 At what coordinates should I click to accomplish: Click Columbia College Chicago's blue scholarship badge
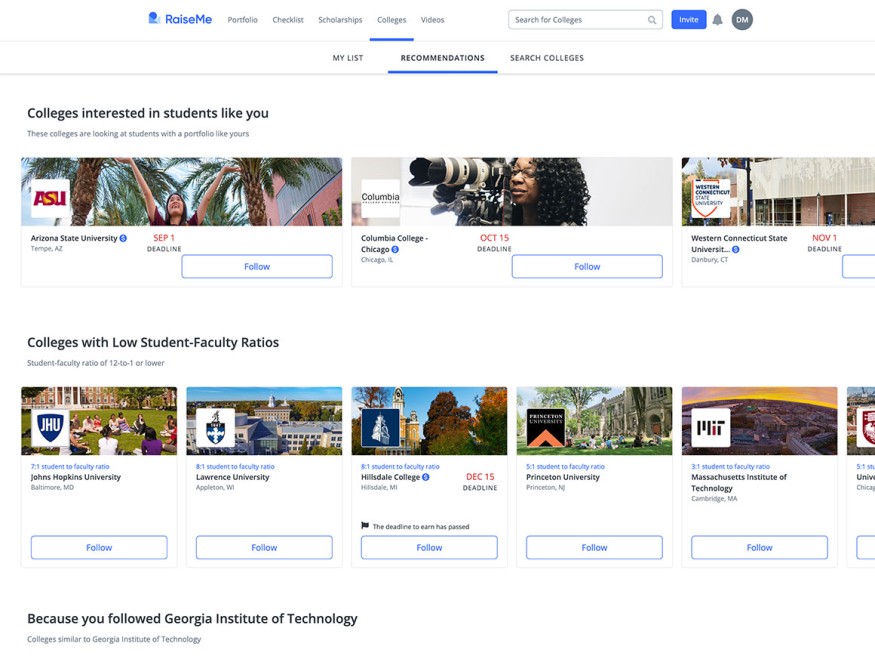point(395,249)
